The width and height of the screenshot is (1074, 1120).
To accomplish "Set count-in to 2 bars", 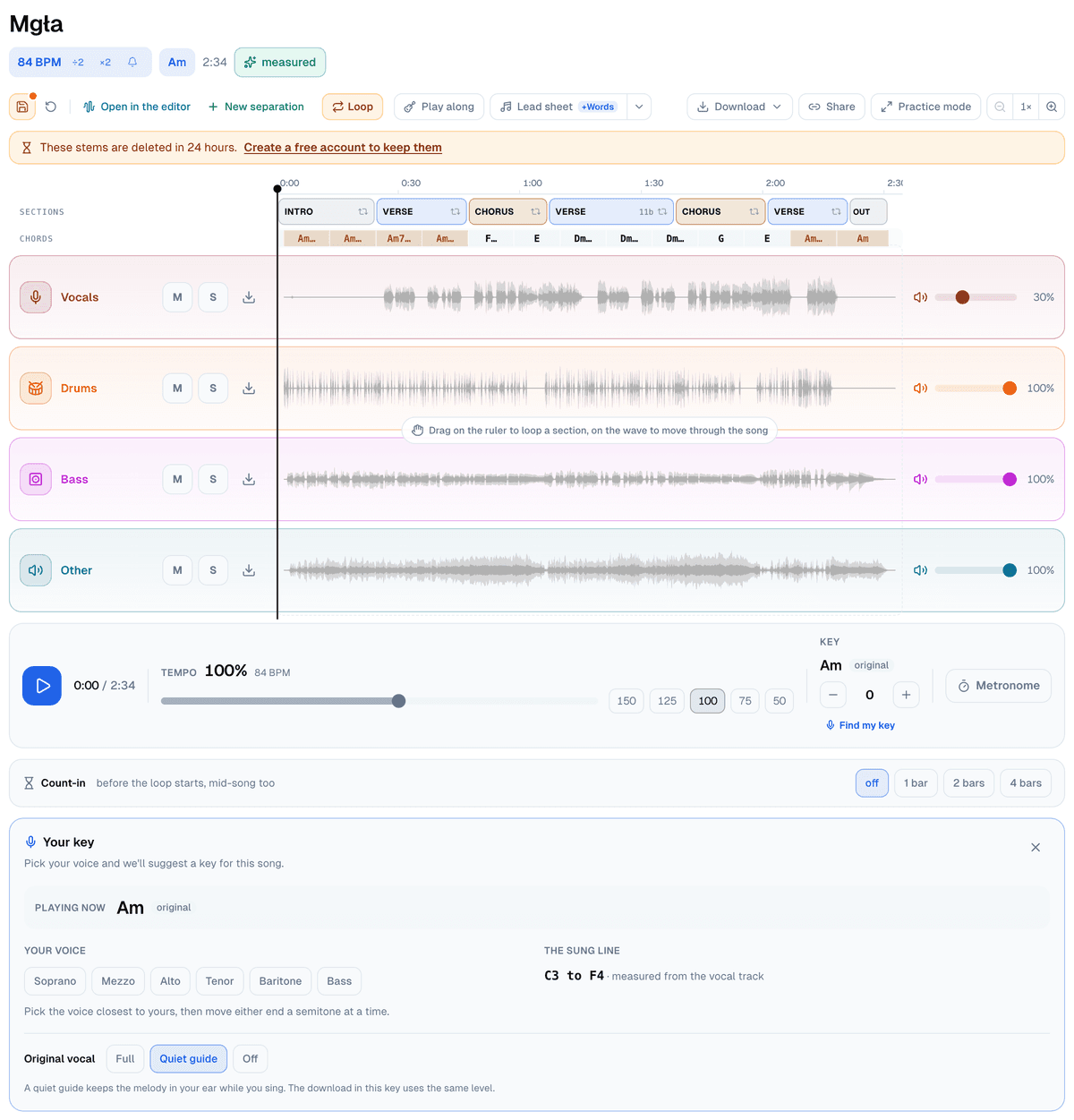I will click(968, 783).
